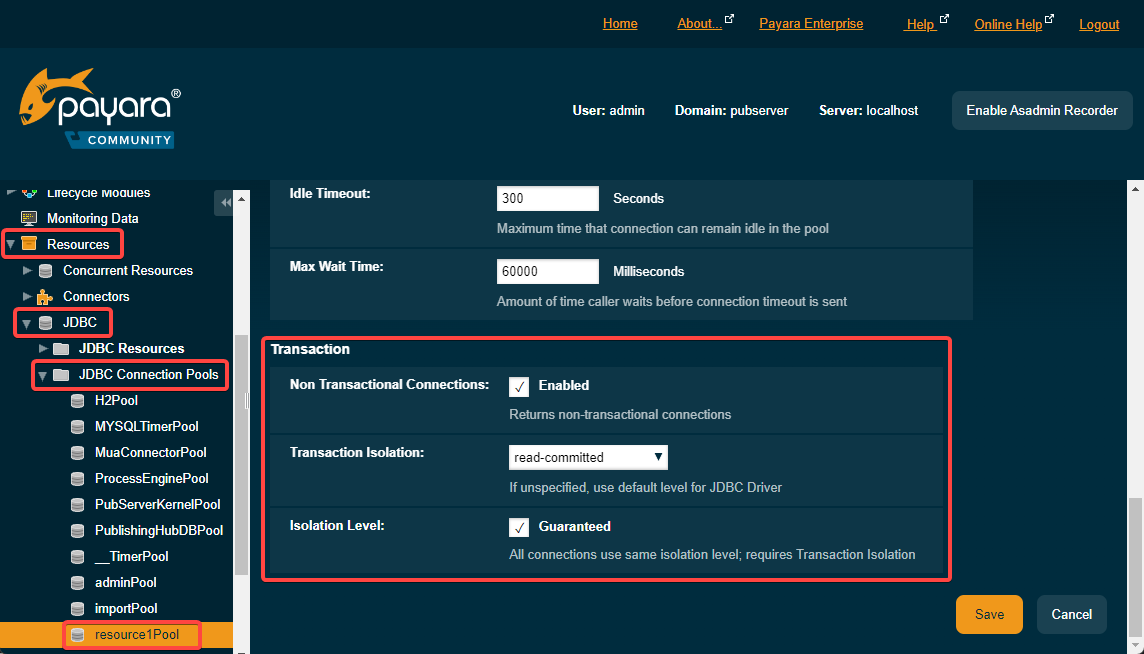Click the Enable Asadmin Recorder button
The height and width of the screenshot is (654, 1144).
[x=1041, y=110]
